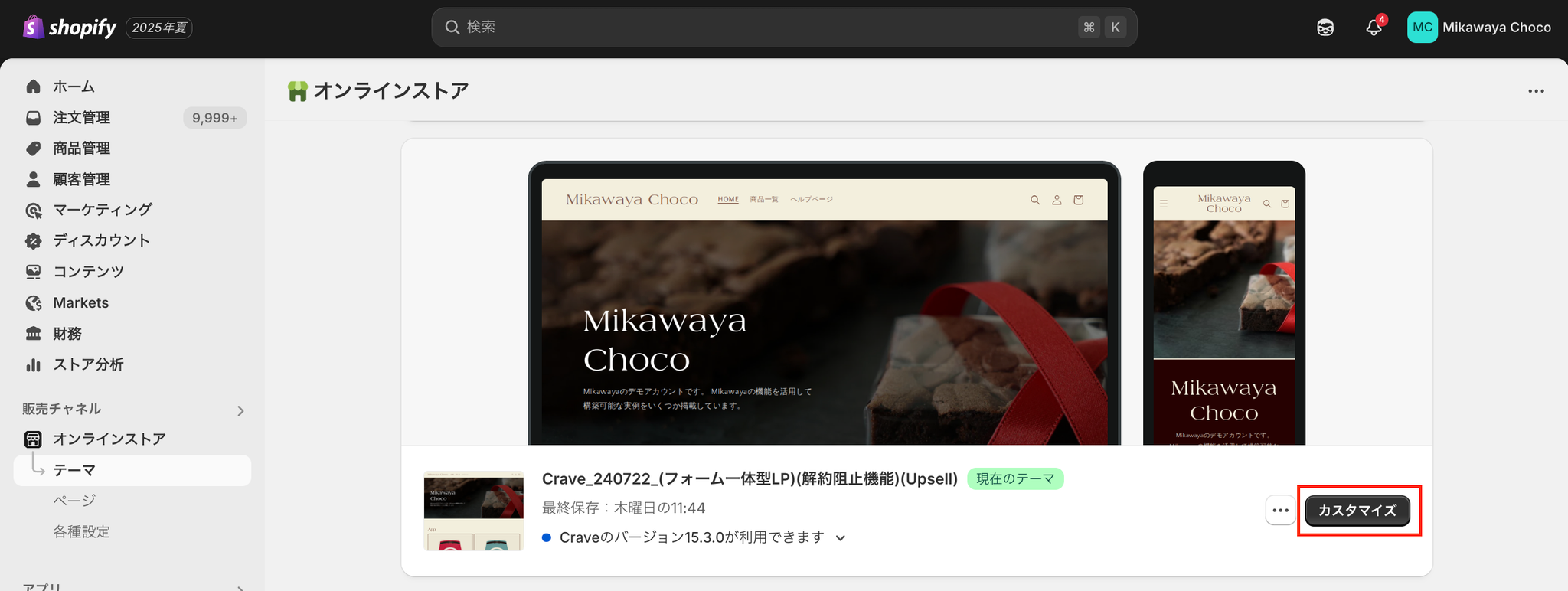Select テーマ under オンラインストア
Screen dimensions: 1568x591
coord(132,471)
